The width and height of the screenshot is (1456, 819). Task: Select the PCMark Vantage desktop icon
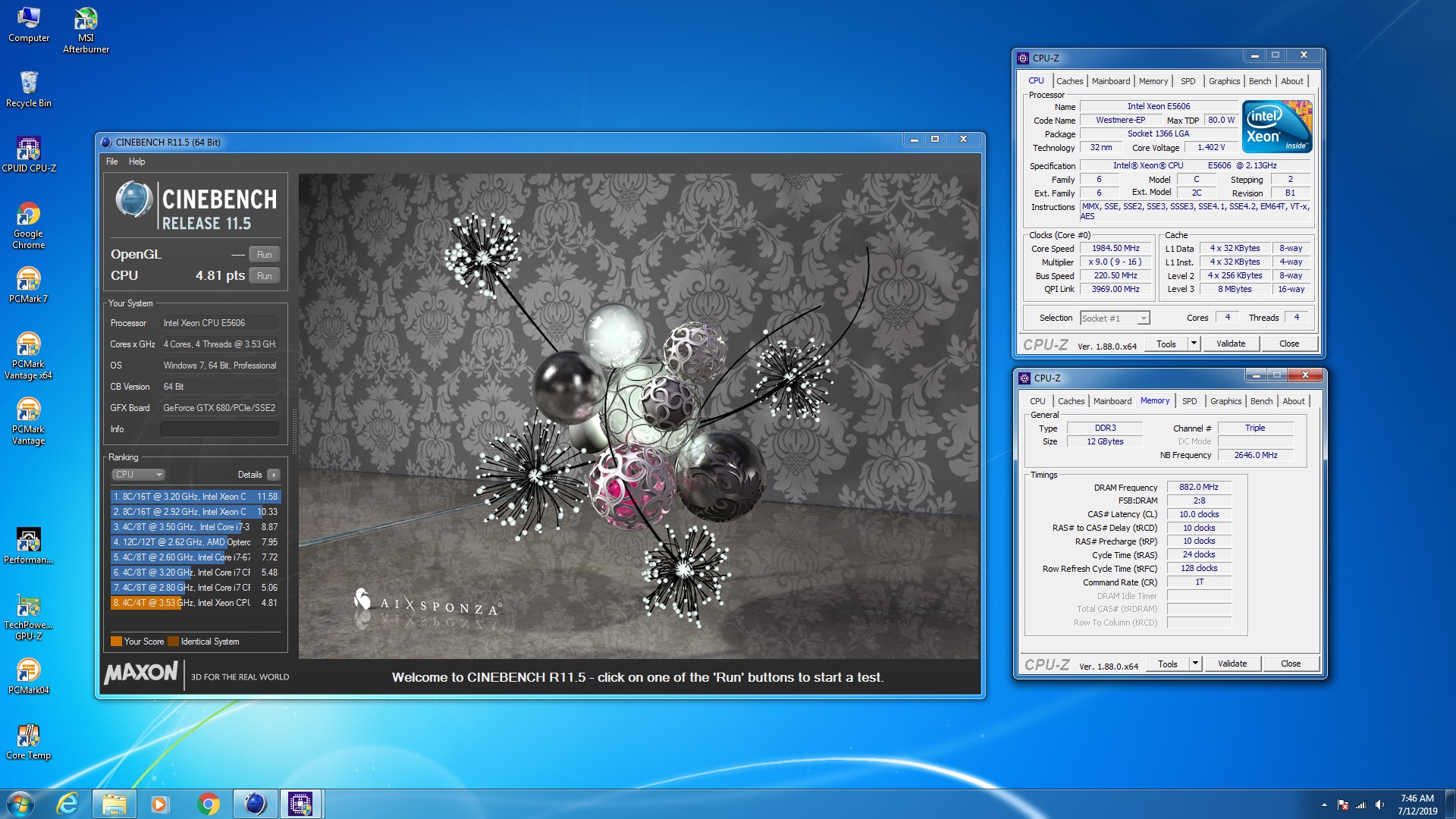(x=29, y=421)
